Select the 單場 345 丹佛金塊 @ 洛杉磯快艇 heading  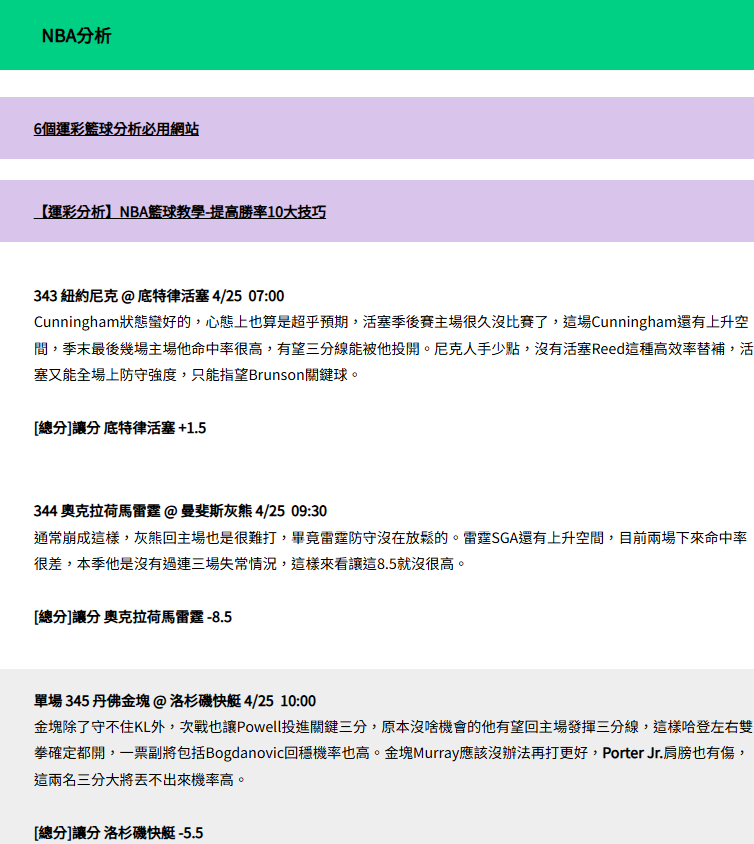click(175, 701)
